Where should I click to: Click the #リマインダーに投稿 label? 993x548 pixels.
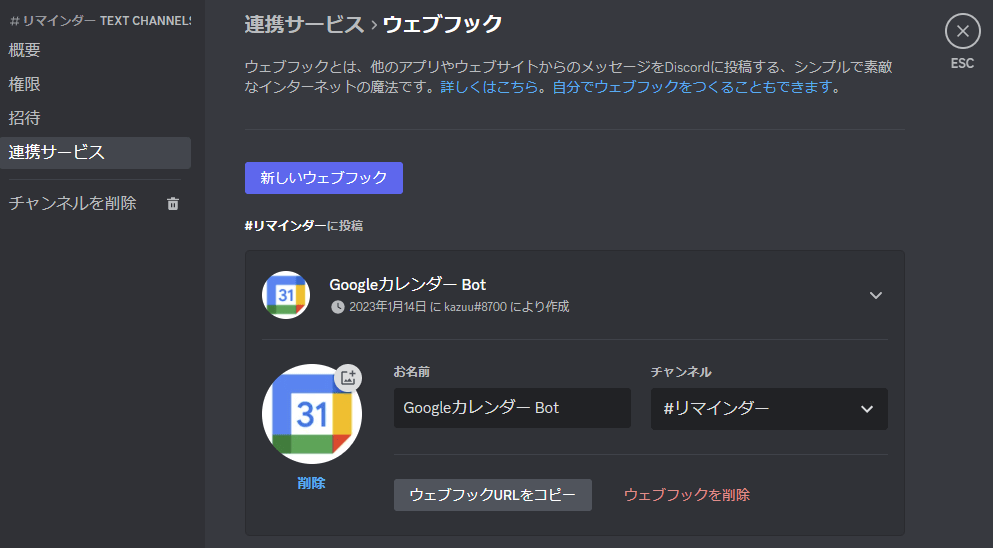pyautogui.click(x=303, y=226)
